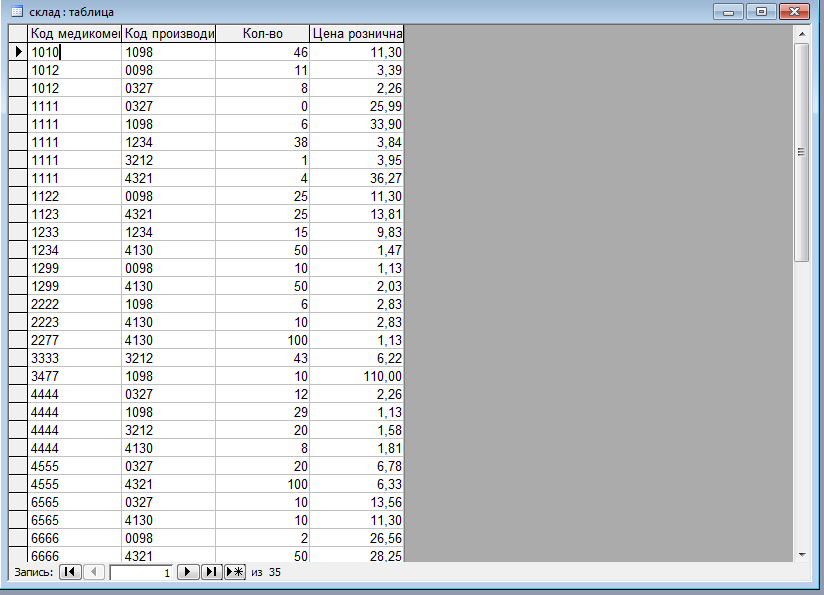
Task: Jump to the last record
Action: tap(211, 572)
